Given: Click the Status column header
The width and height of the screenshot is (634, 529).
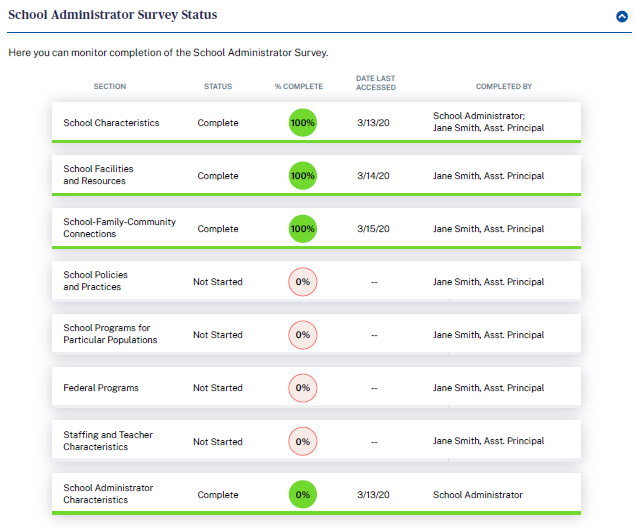Looking at the screenshot, I should [217, 87].
